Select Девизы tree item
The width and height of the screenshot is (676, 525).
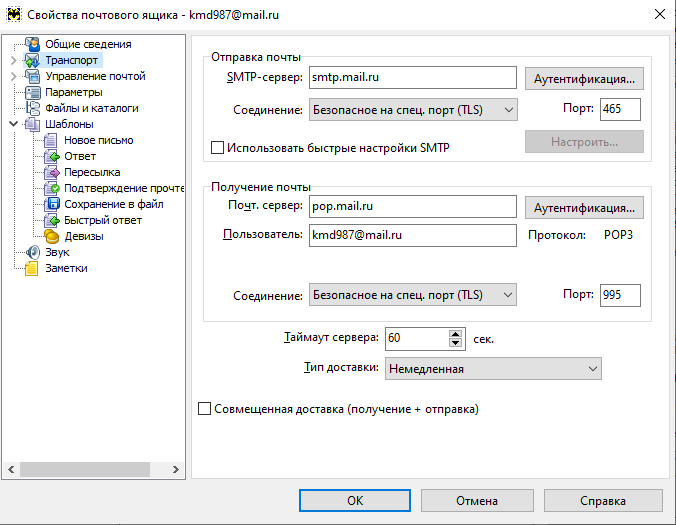tap(84, 236)
